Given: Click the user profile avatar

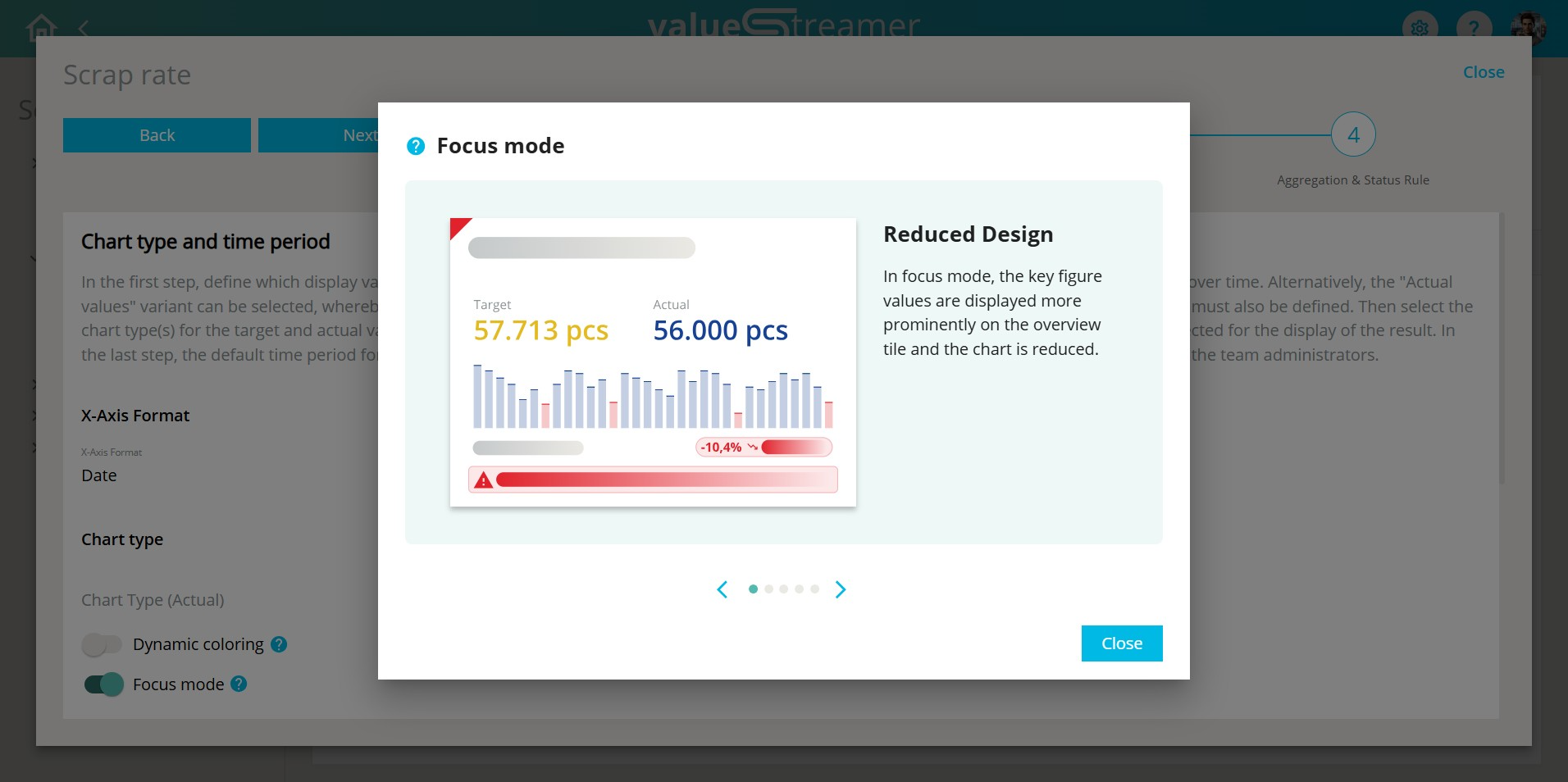Looking at the screenshot, I should pos(1527,27).
